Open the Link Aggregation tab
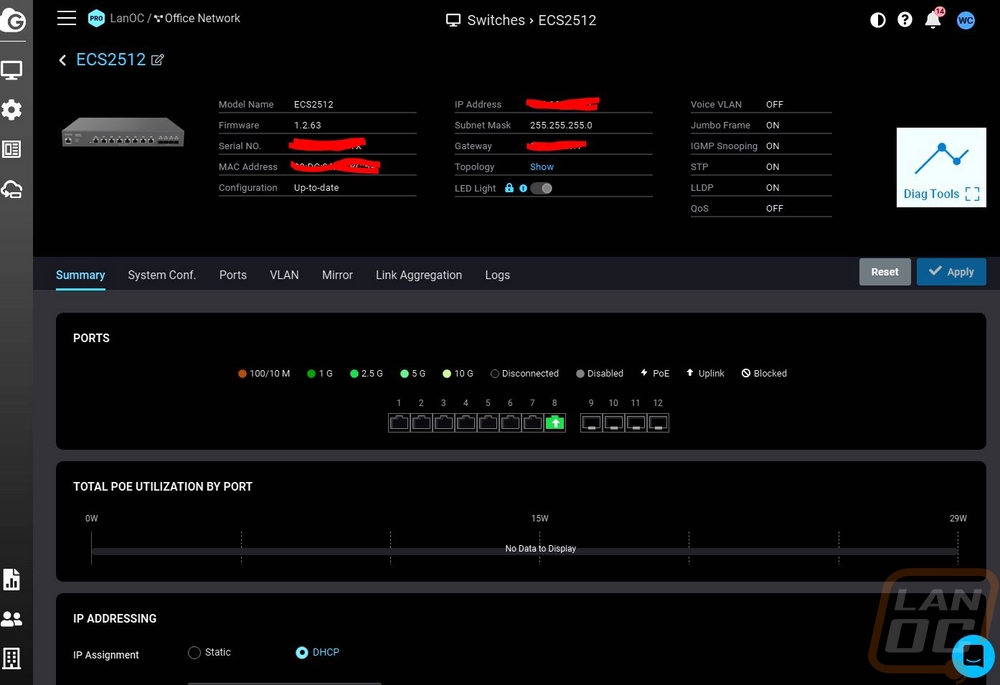1000x685 pixels. point(418,275)
